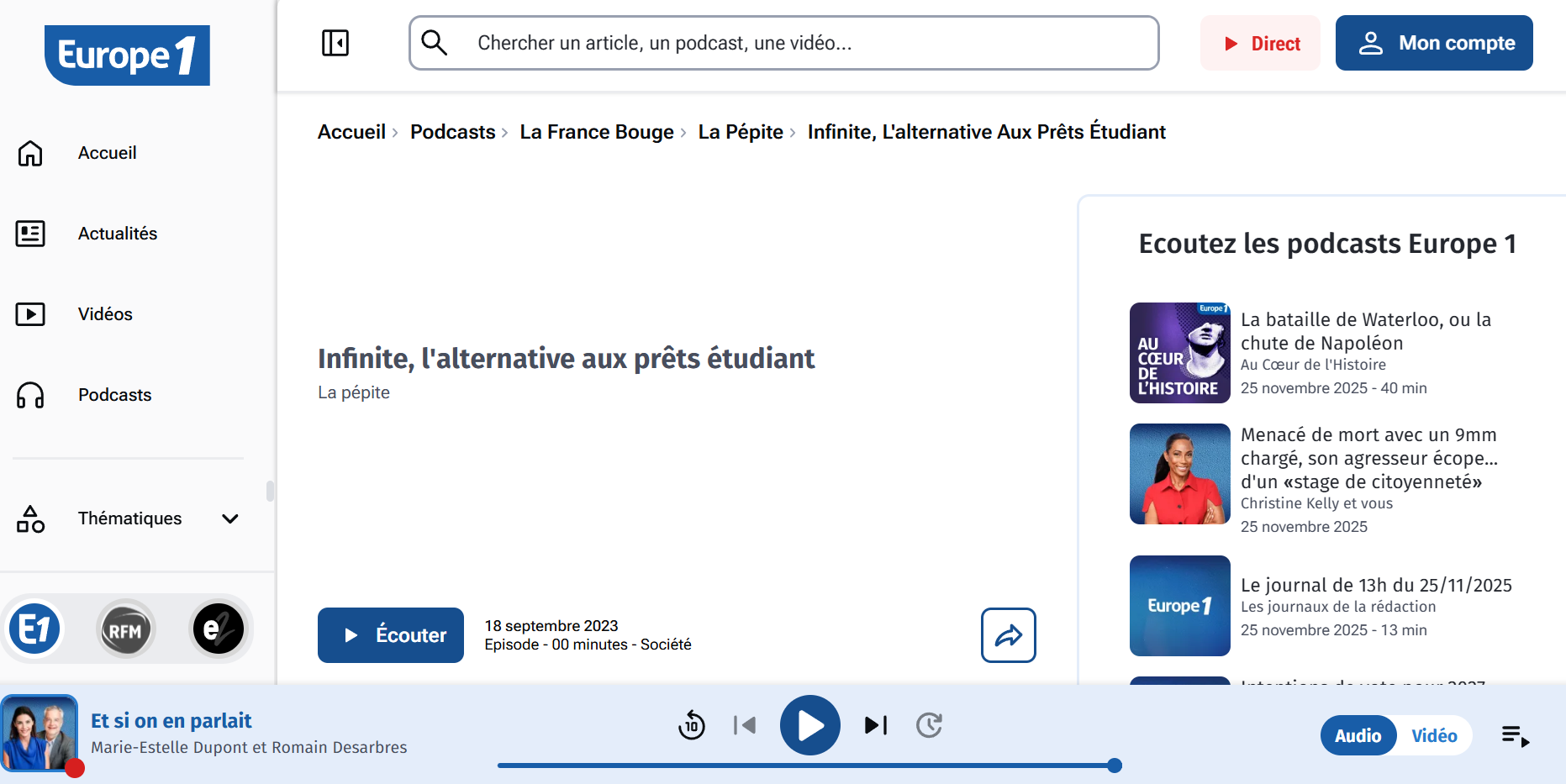The image size is (1566, 784).
Task: Click the share arrow icon
Action: point(1008,635)
